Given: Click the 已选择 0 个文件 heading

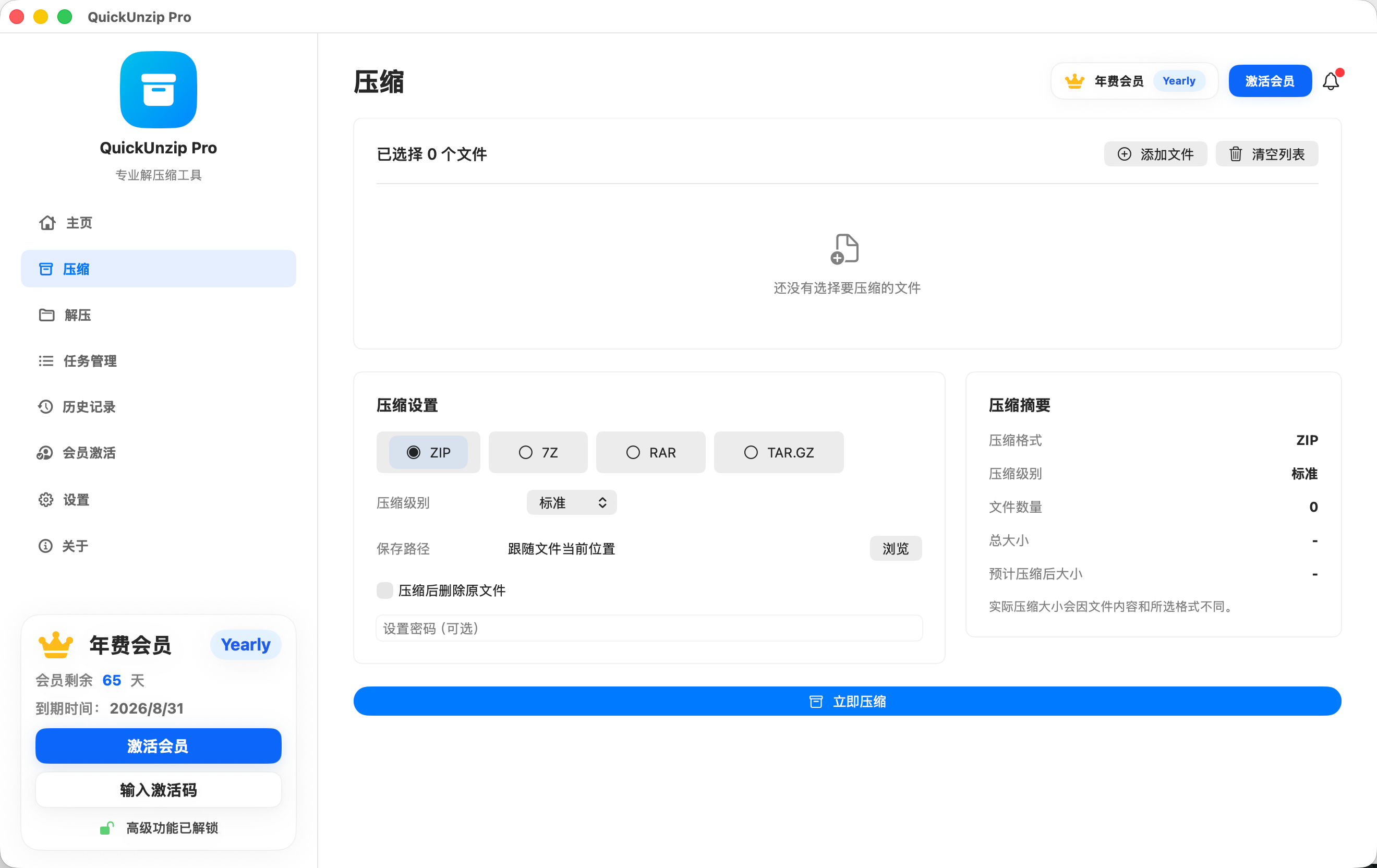Looking at the screenshot, I should coord(432,154).
